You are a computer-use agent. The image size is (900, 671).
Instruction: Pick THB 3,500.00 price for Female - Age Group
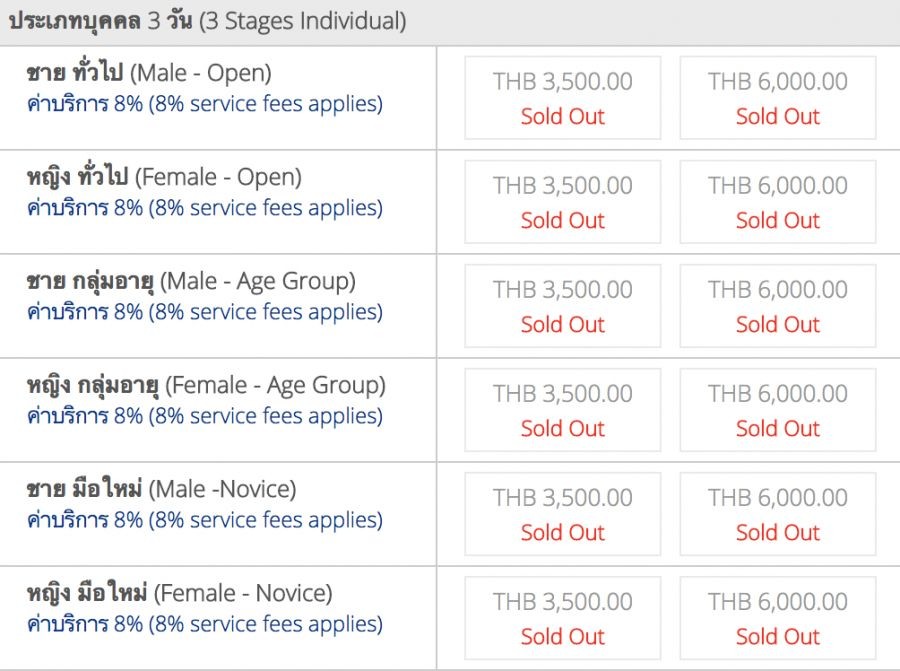[562, 410]
